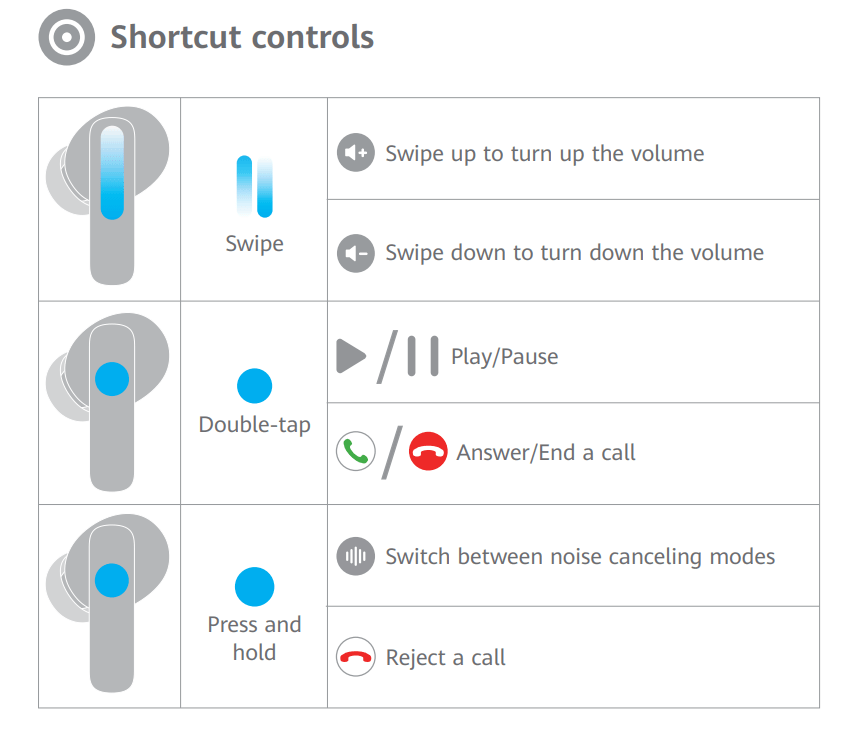Click the pause bars icon

tap(422, 356)
